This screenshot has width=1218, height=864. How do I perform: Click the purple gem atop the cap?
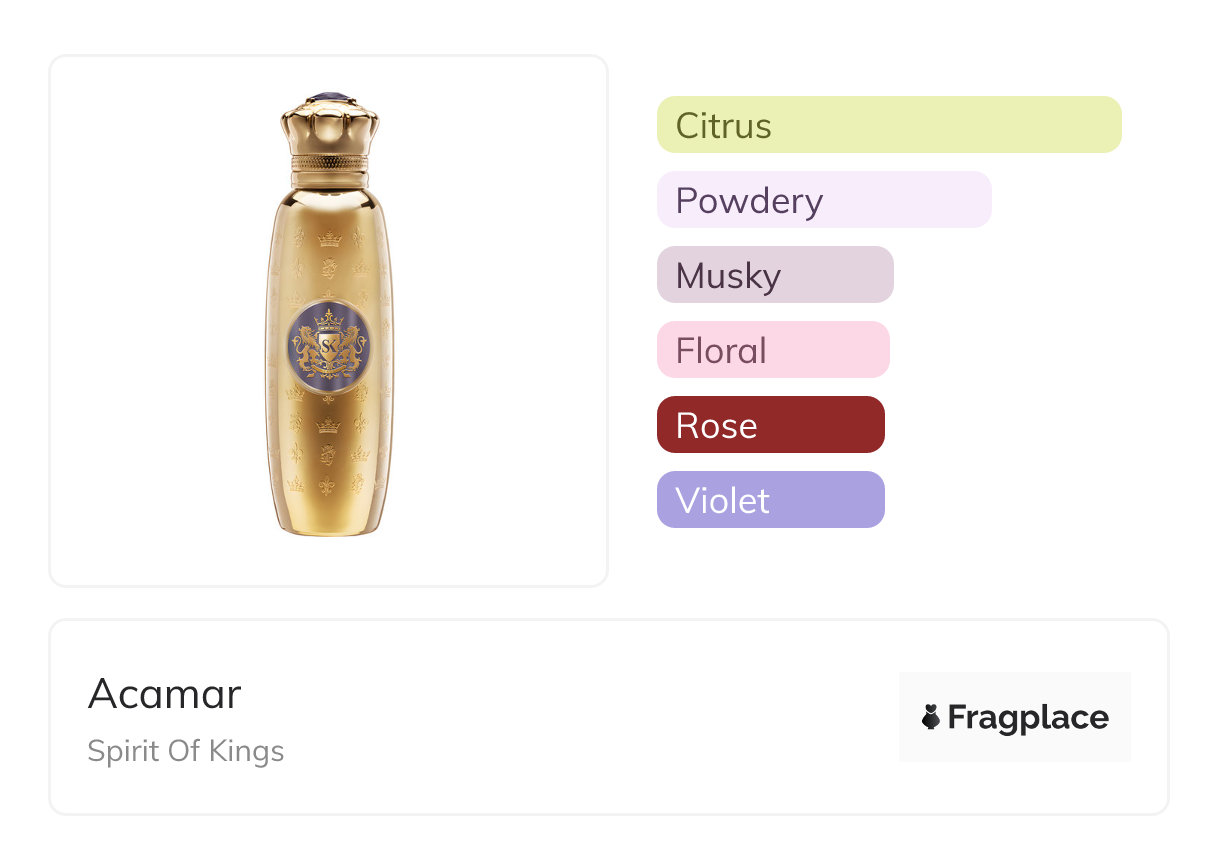[329, 97]
